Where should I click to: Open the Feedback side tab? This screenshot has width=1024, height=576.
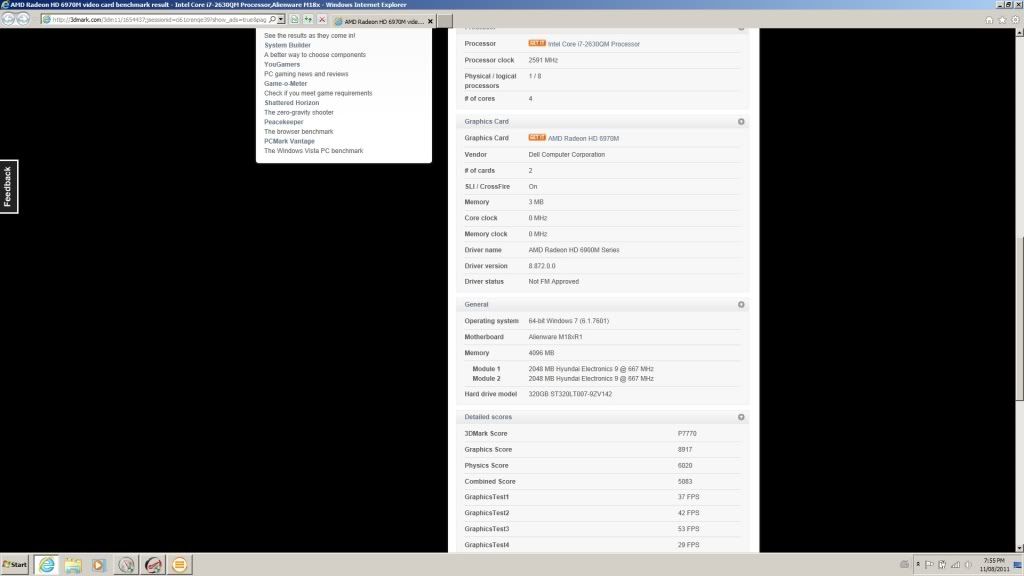pos(8,186)
